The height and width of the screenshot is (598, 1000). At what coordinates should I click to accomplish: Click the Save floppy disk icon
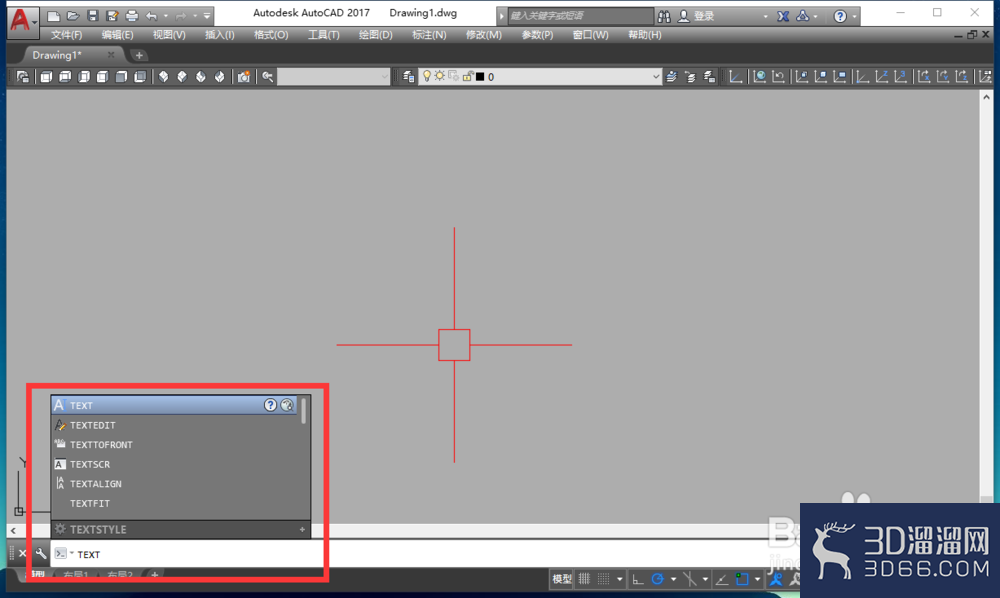pyautogui.click(x=92, y=16)
